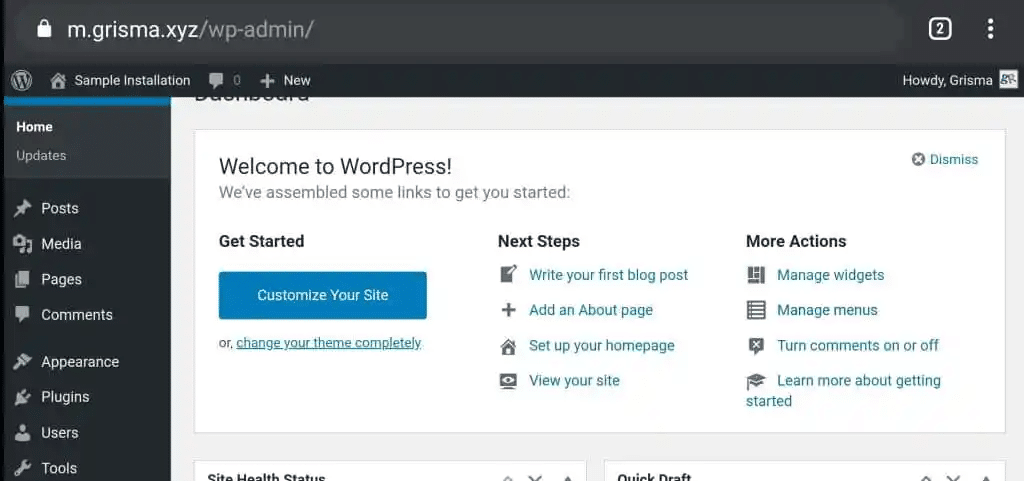Toggle the Quick Draft panel triangle
The image size is (1024, 481).
click(x=985, y=478)
